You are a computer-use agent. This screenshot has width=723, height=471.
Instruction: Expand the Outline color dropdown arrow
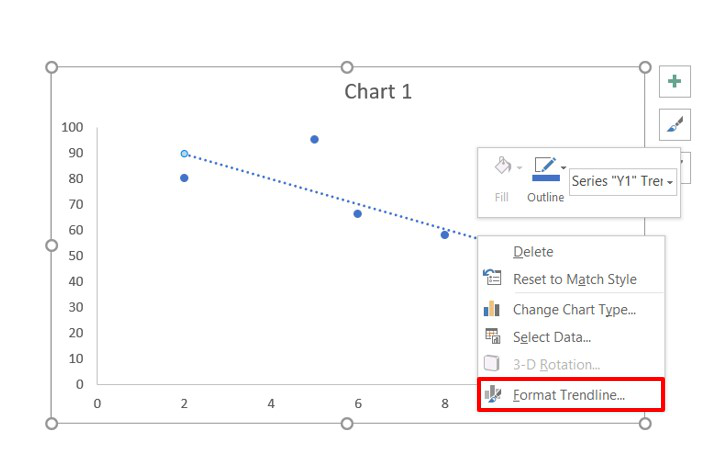coord(563,168)
